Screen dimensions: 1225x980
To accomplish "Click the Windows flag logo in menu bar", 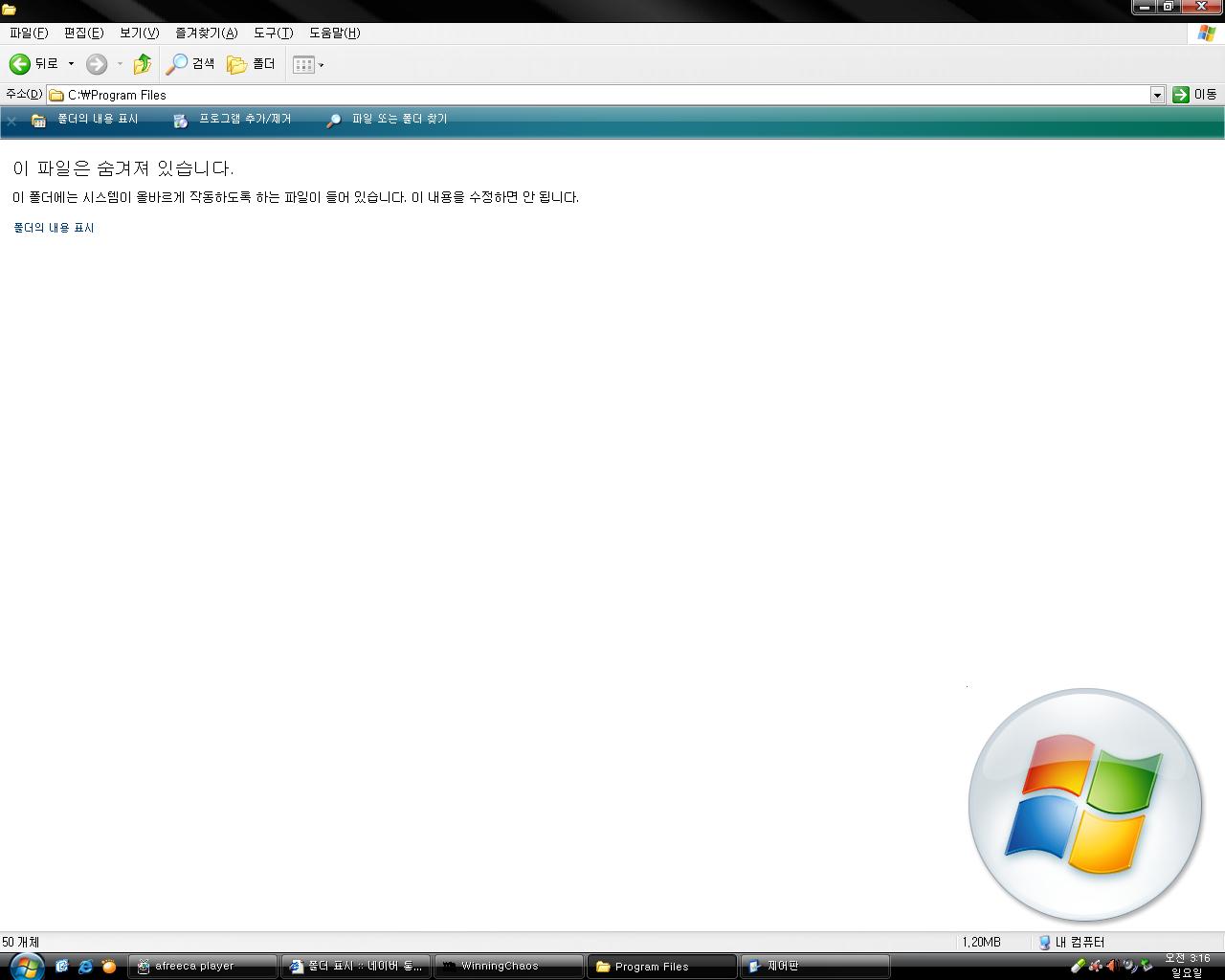I will tap(1207, 33).
